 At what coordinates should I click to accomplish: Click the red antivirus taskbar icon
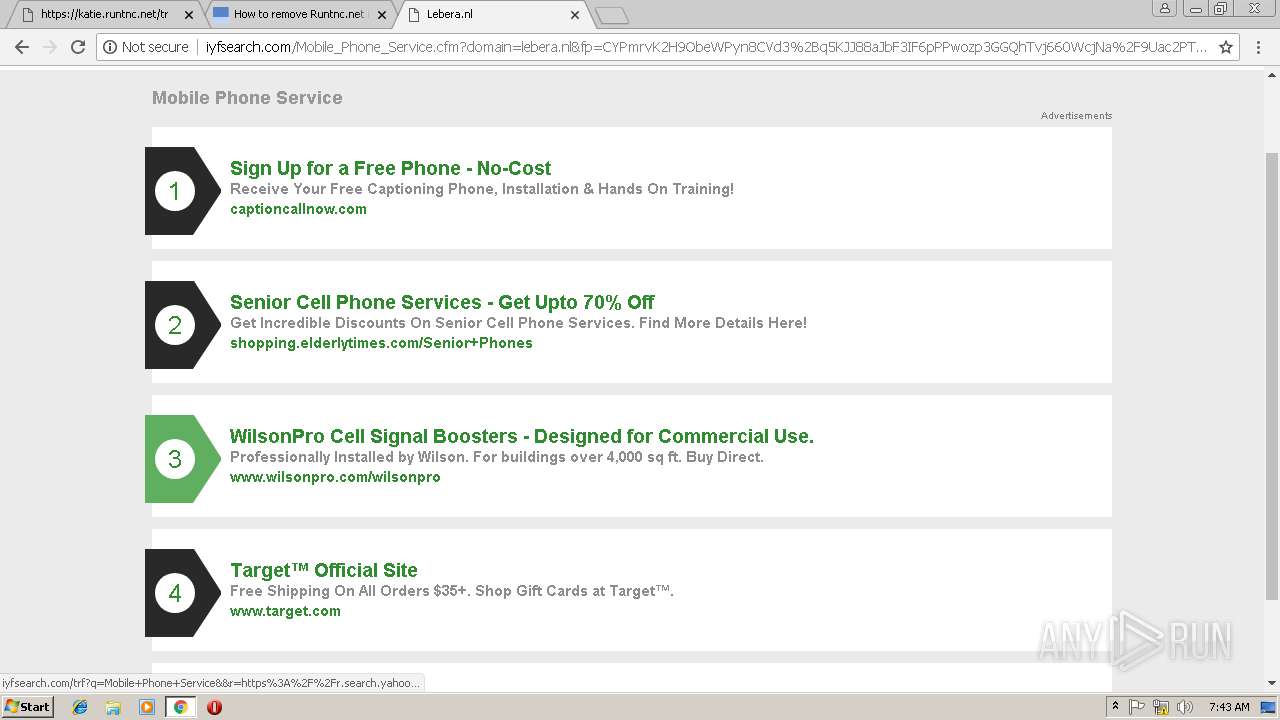click(x=214, y=707)
